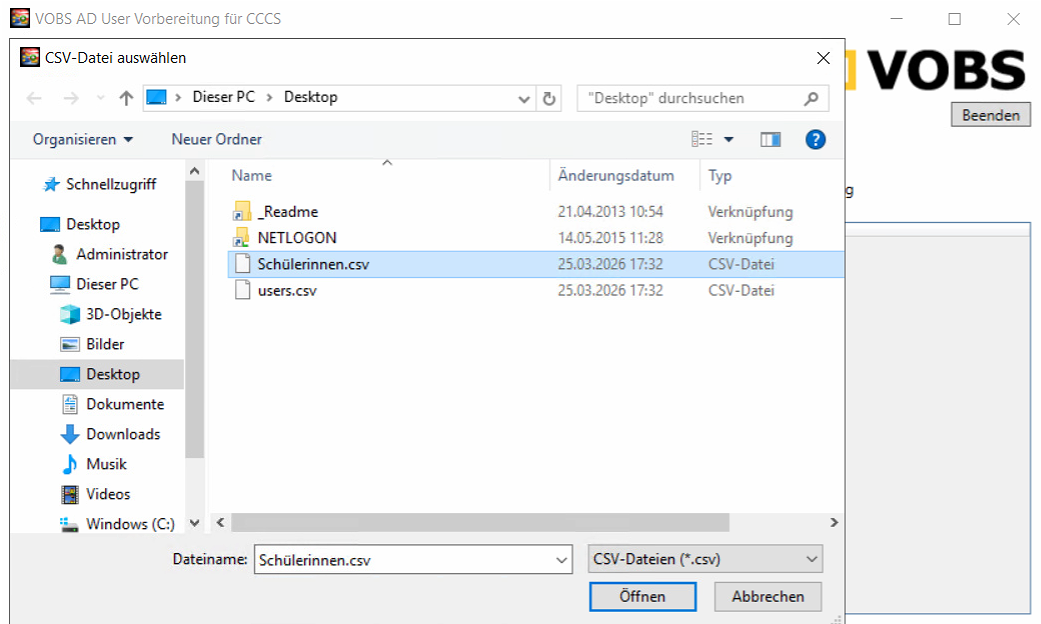Click the Öffnen button
This screenshot has width=1041, height=624.
(x=642, y=596)
